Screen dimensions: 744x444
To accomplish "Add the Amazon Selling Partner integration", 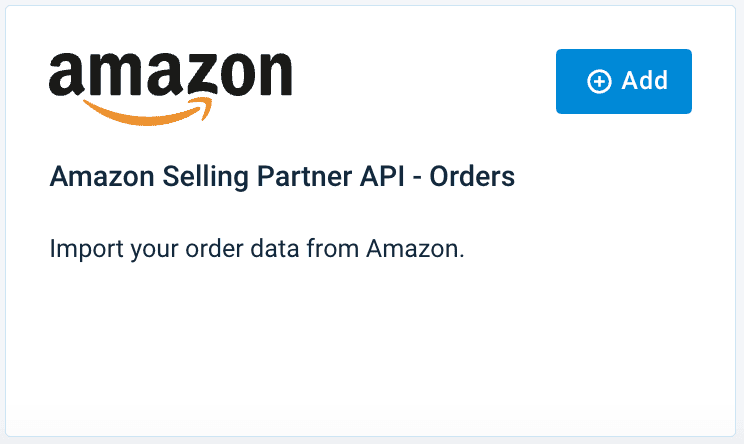I will 624,81.
